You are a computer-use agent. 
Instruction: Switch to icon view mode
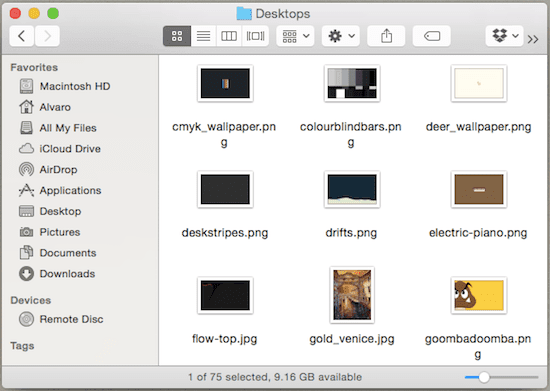click(177, 36)
